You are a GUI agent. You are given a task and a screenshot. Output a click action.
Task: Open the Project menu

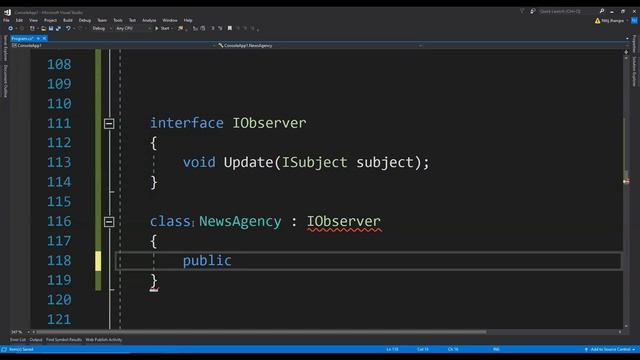tap(50, 20)
